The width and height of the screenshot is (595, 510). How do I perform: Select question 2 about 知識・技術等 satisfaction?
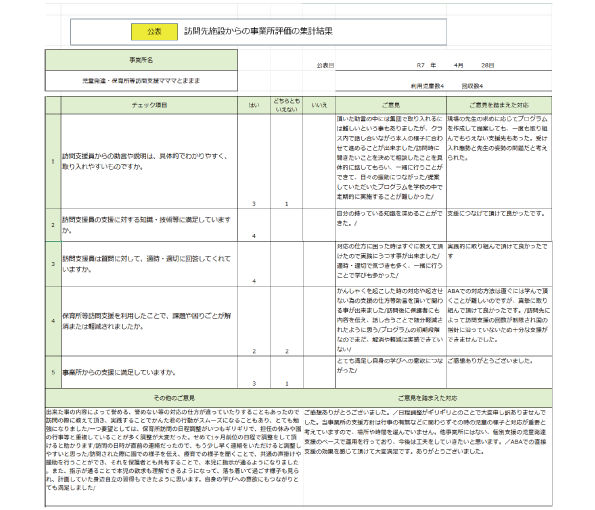(x=149, y=225)
